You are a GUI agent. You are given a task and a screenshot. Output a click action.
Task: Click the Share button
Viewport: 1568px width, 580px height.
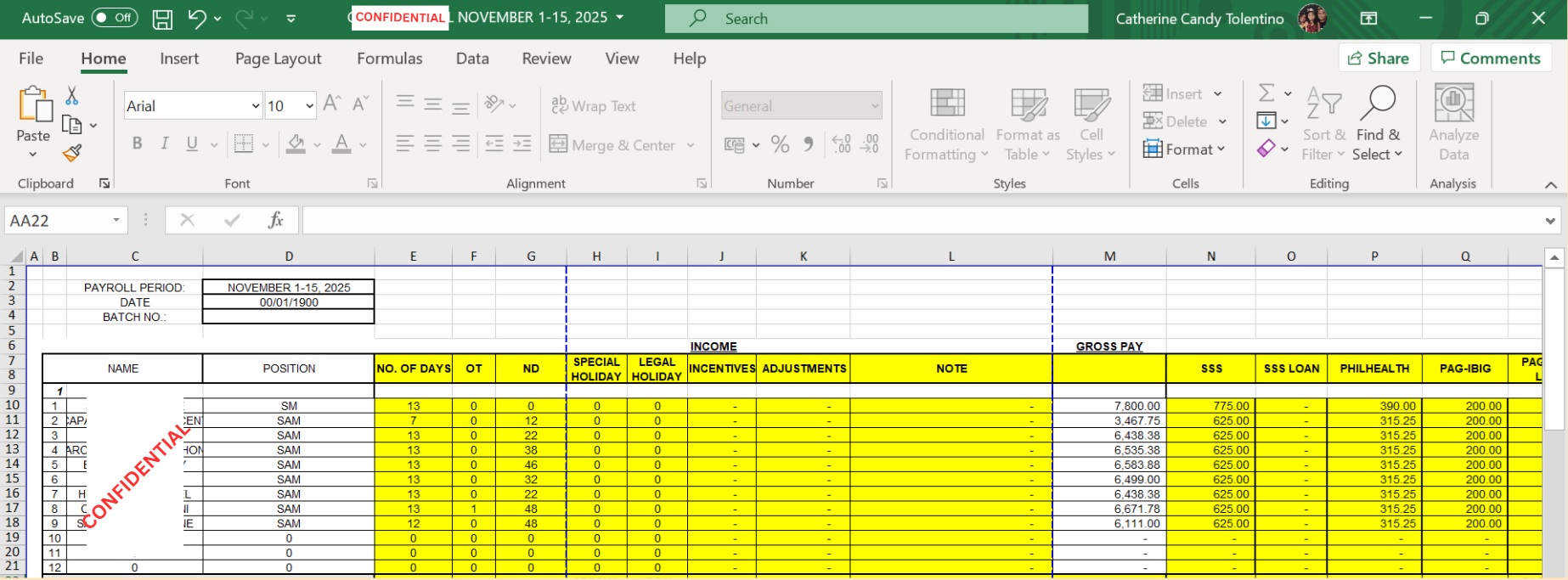(1379, 59)
